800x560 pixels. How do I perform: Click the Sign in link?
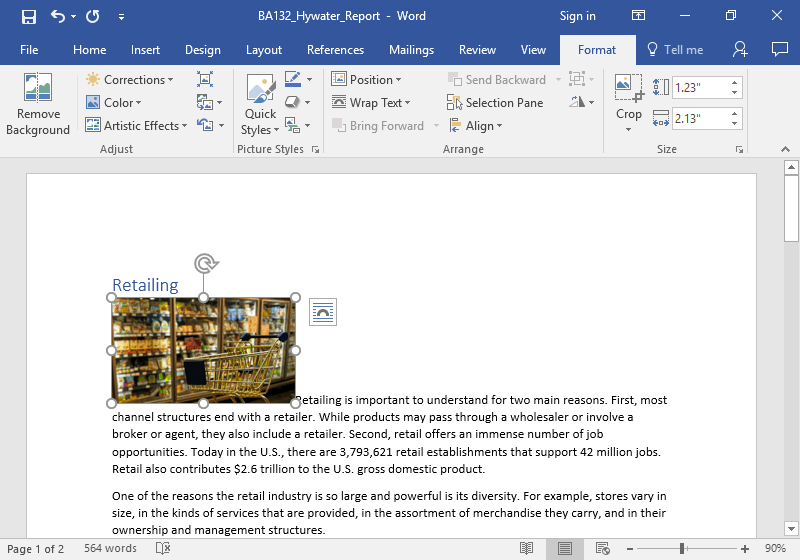pyautogui.click(x=577, y=16)
